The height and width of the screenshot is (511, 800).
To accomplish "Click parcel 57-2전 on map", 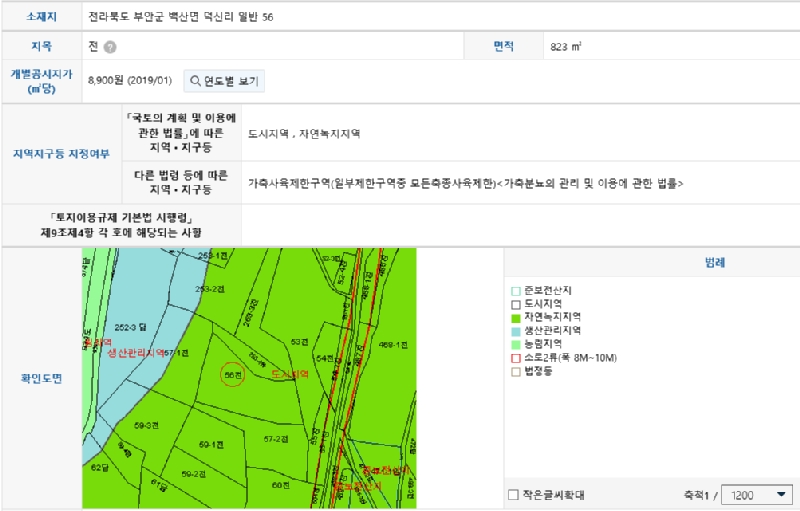I will click(276, 439).
